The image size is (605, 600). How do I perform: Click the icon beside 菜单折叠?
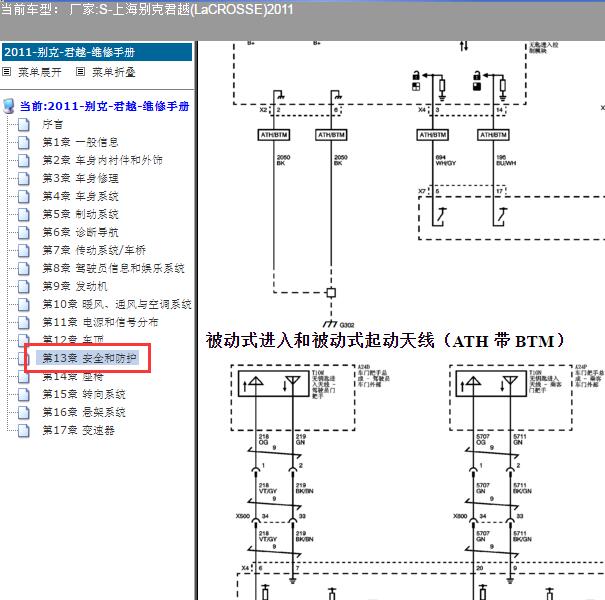coord(80,72)
